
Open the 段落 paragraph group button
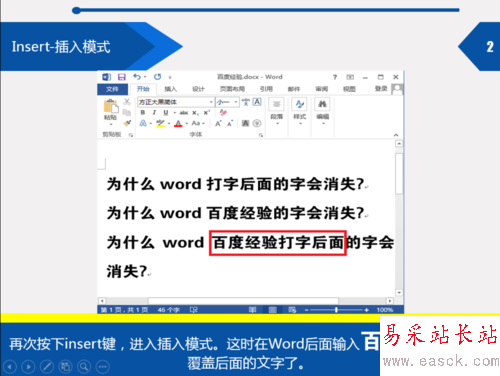pos(277,112)
